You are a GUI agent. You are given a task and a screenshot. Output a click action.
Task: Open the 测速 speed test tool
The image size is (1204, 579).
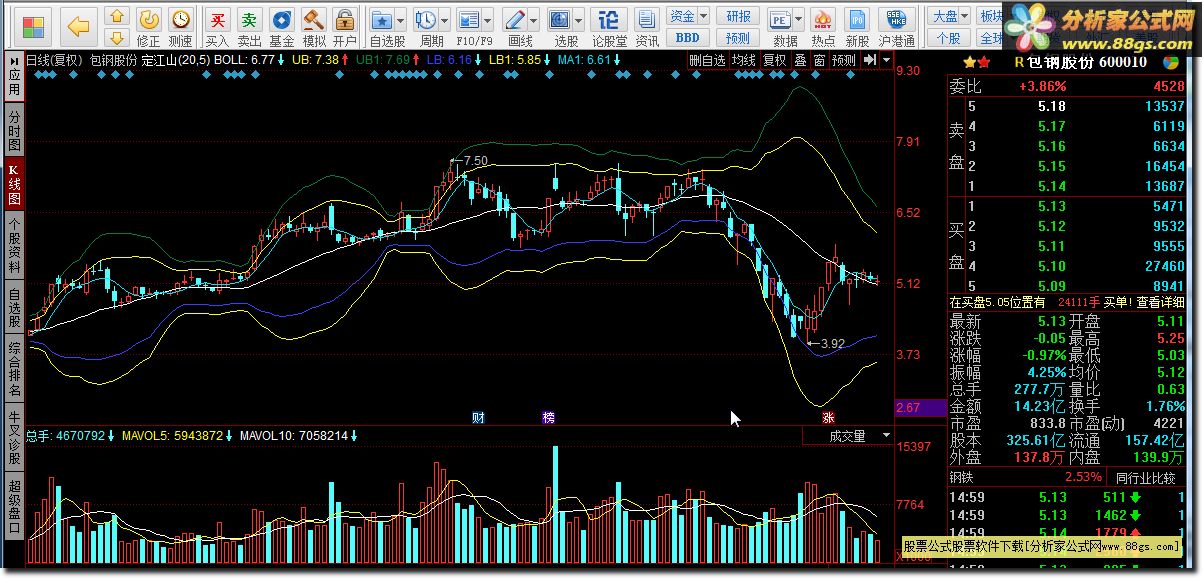[x=180, y=27]
